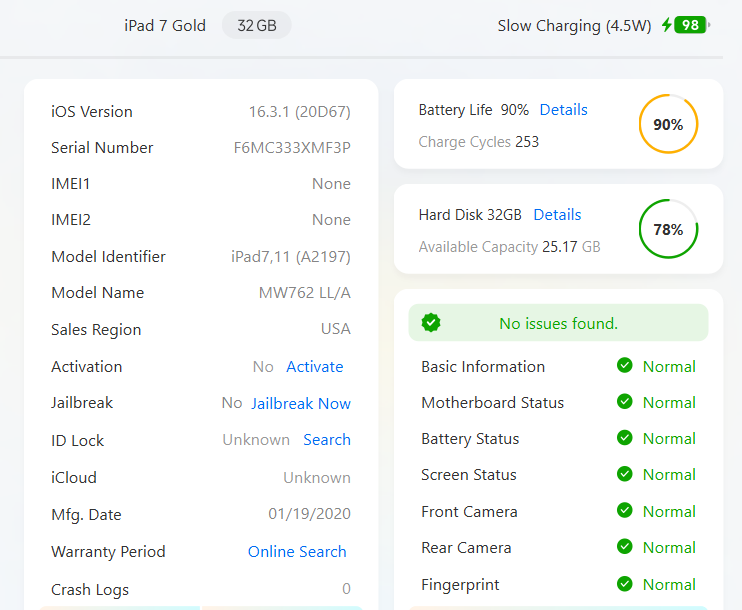Click the Activate link
This screenshot has width=742, height=610.
pos(315,367)
